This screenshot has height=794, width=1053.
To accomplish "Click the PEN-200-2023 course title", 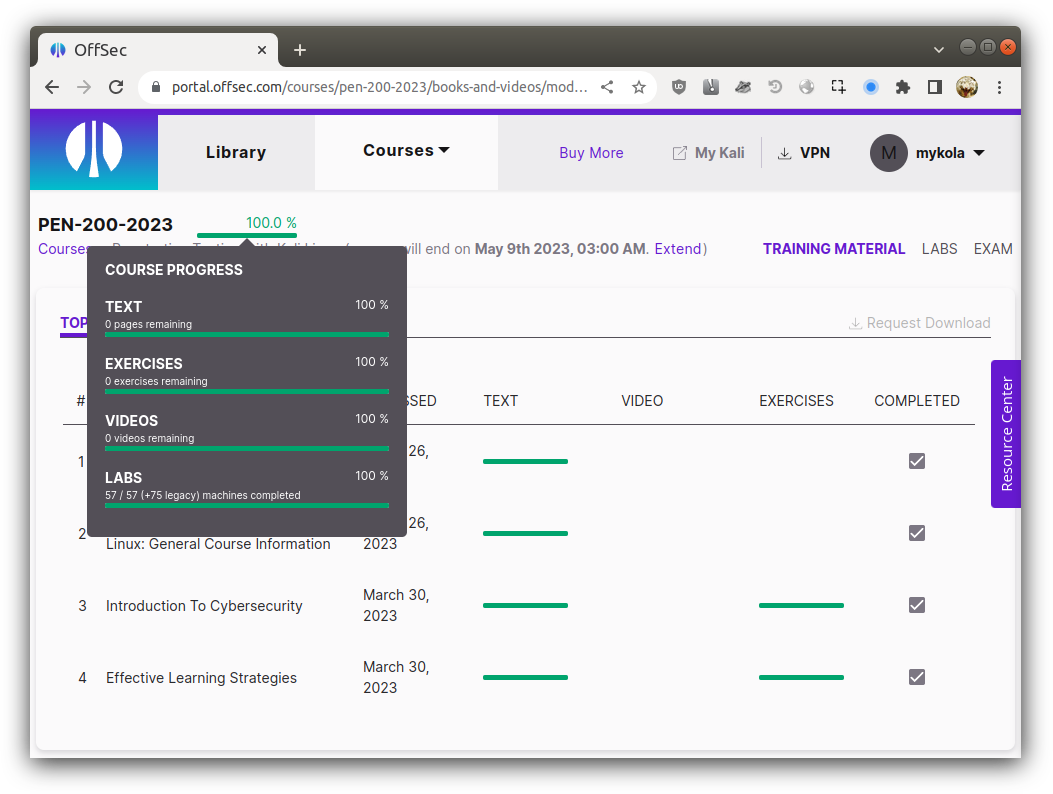I will click(105, 224).
